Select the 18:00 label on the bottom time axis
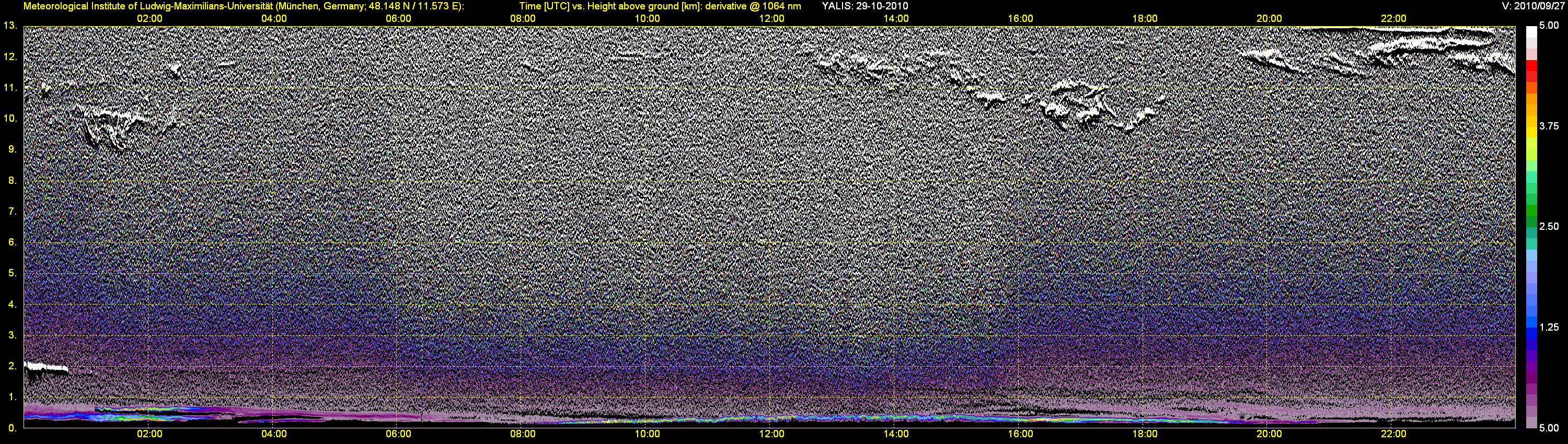1568x444 pixels. pyautogui.click(x=1144, y=434)
